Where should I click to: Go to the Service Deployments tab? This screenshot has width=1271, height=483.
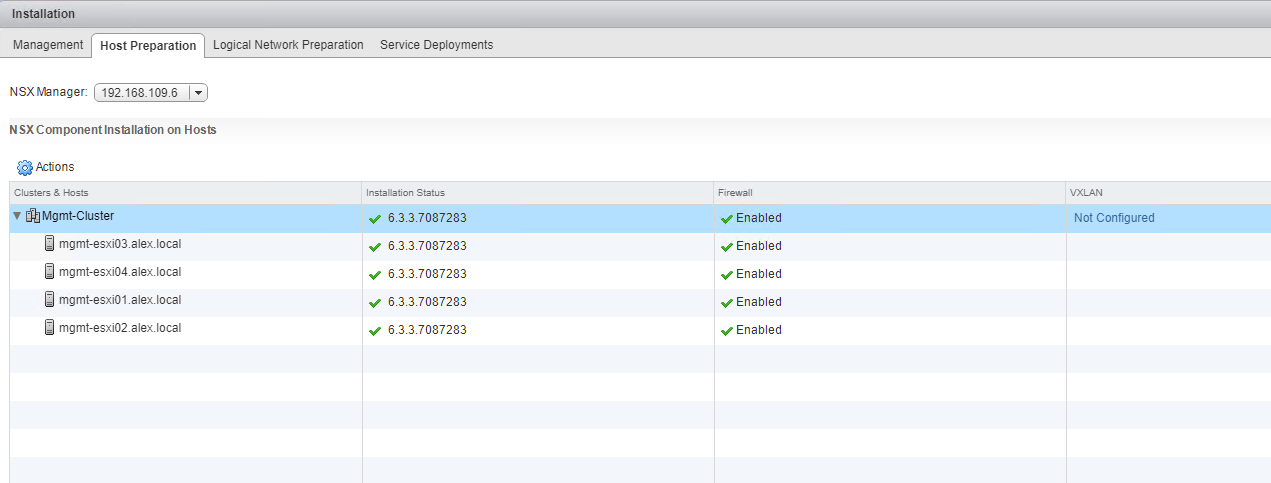(x=436, y=45)
